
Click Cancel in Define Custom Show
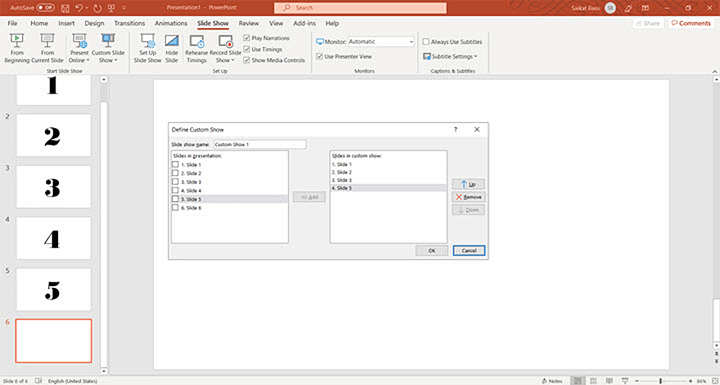tap(469, 251)
